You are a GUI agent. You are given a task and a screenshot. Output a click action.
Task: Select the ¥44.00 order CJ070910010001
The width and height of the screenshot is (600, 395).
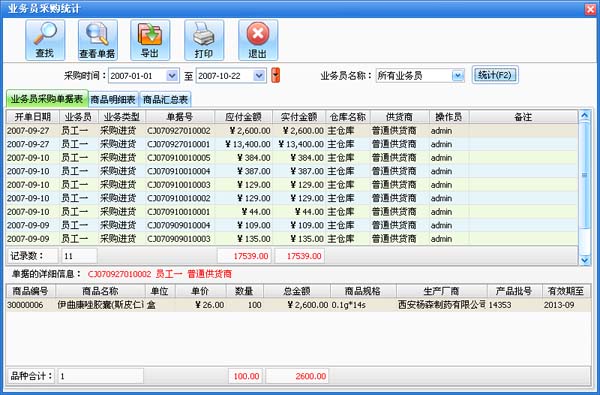[292, 212]
